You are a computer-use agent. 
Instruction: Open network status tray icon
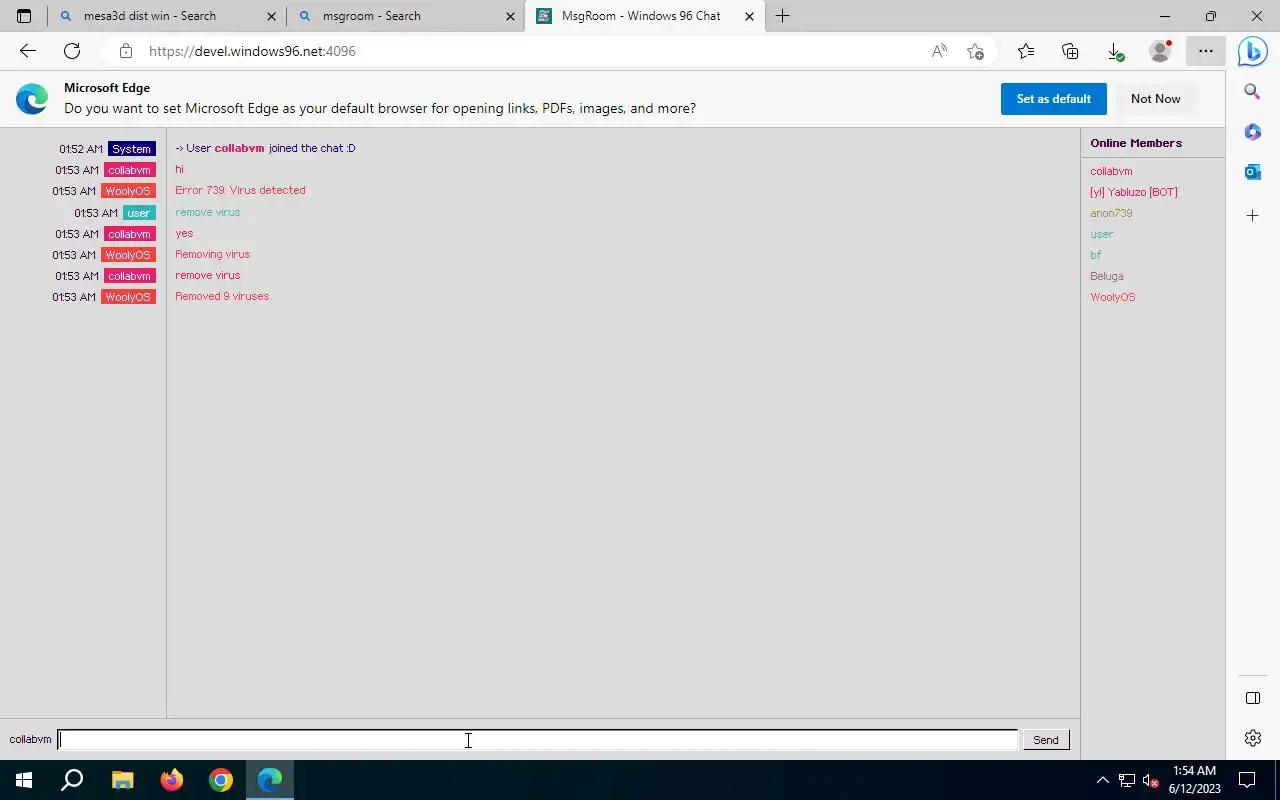[1127, 780]
